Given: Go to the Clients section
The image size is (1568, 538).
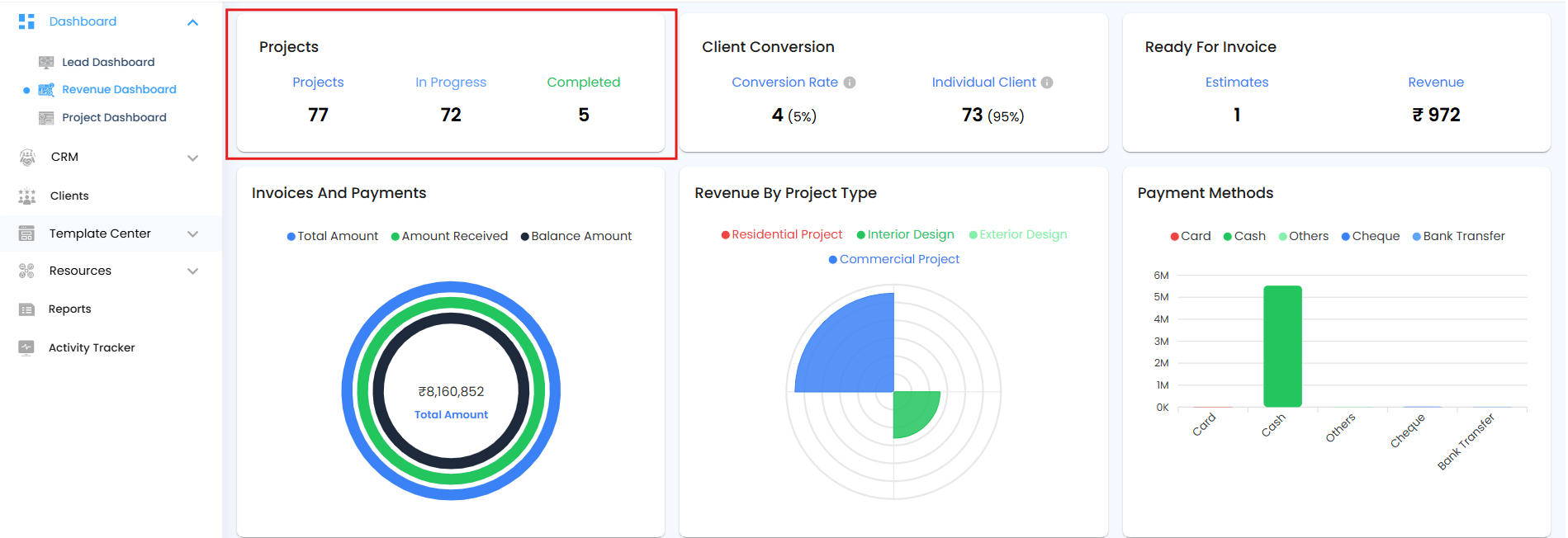Looking at the screenshot, I should (x=69, y=196).
